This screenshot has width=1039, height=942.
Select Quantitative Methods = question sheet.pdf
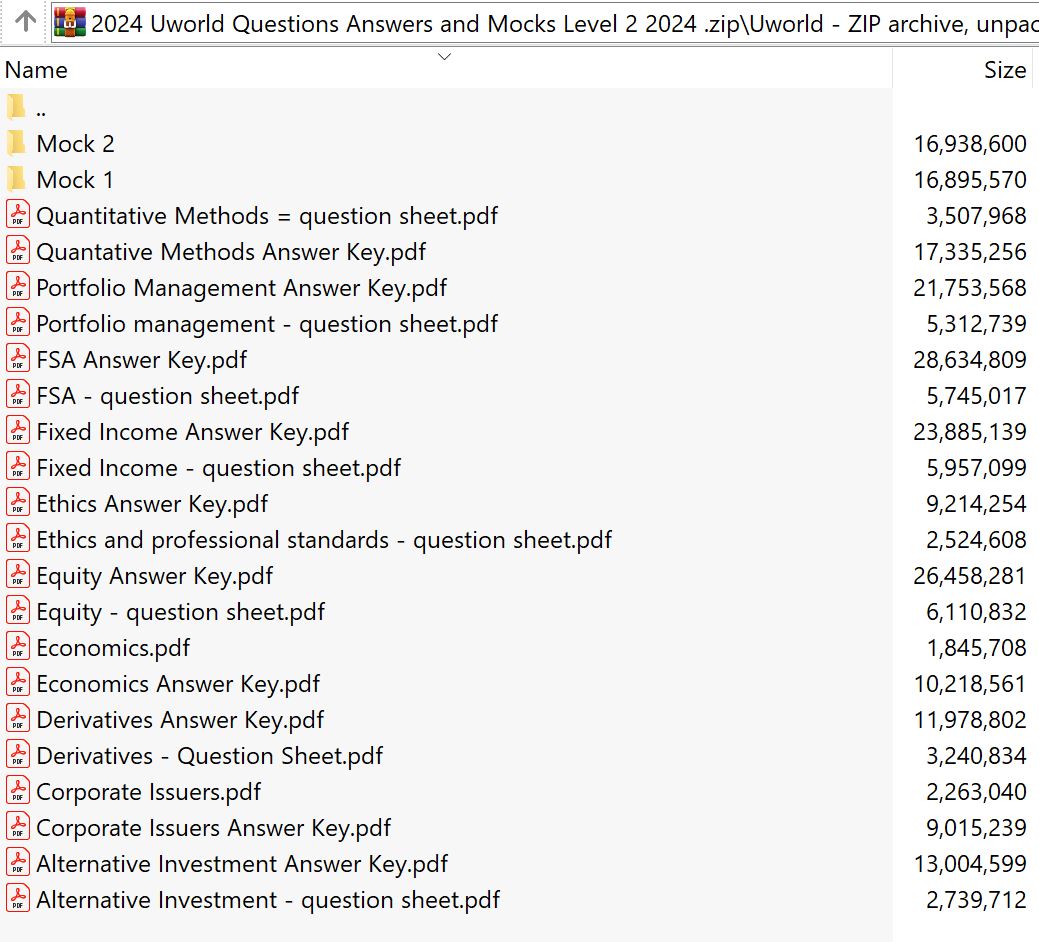pos(266,215)
